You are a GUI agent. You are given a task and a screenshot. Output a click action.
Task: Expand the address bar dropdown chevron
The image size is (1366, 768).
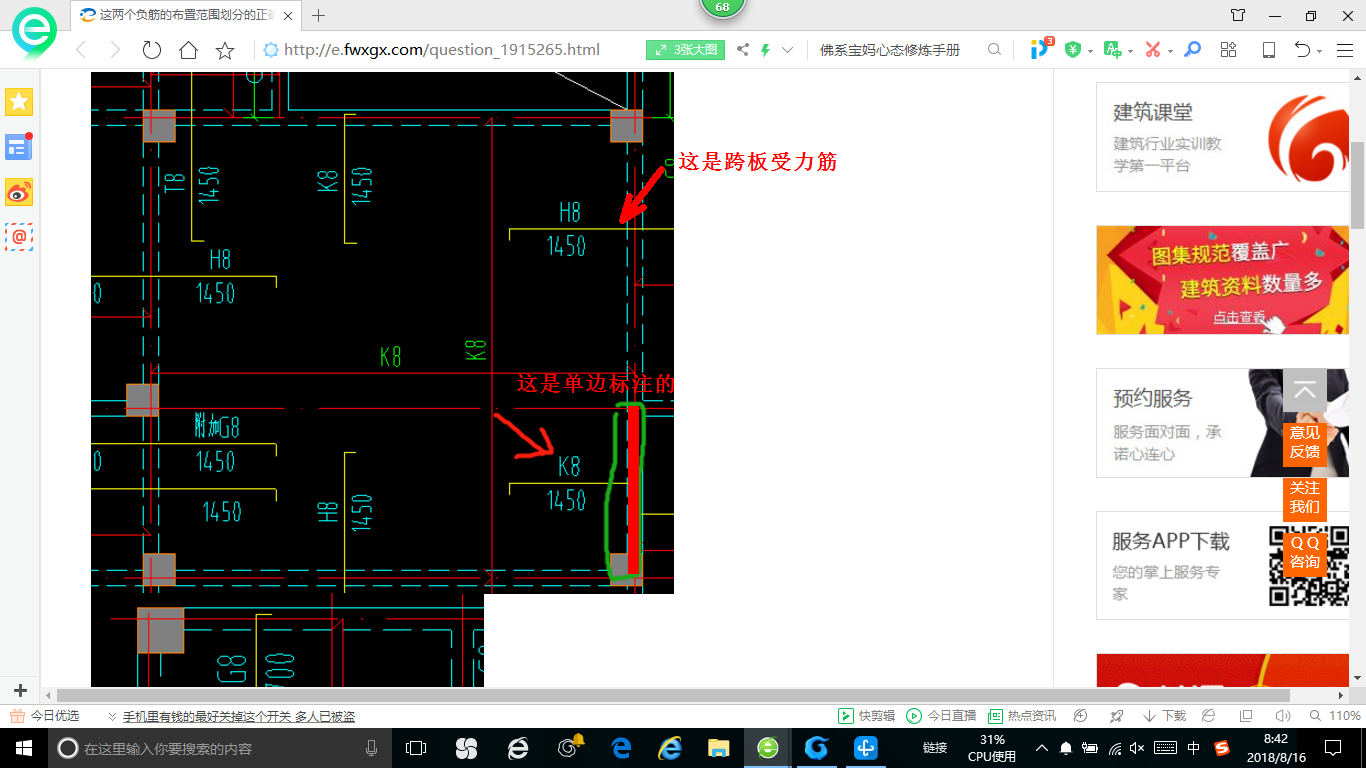tap(787, 49)
